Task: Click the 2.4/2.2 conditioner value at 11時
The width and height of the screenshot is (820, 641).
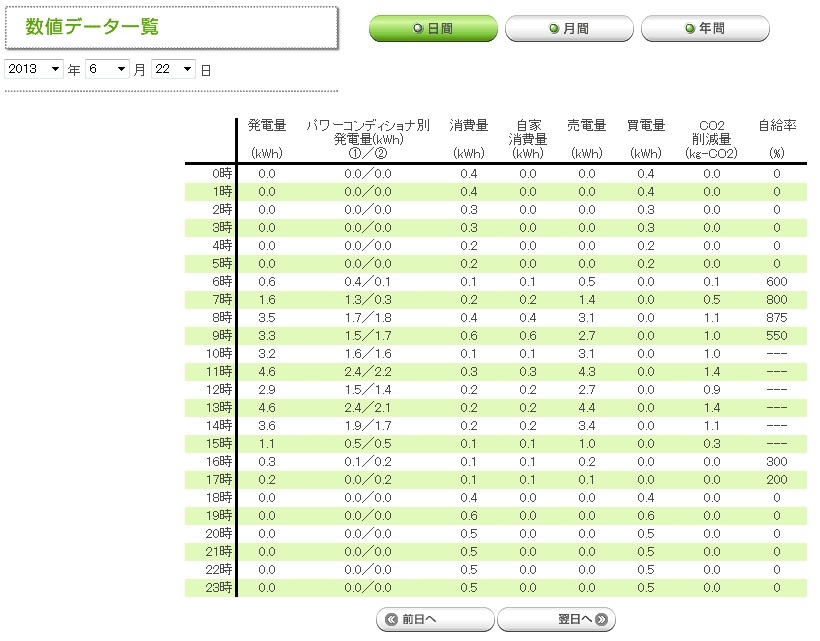Action: 368,371
